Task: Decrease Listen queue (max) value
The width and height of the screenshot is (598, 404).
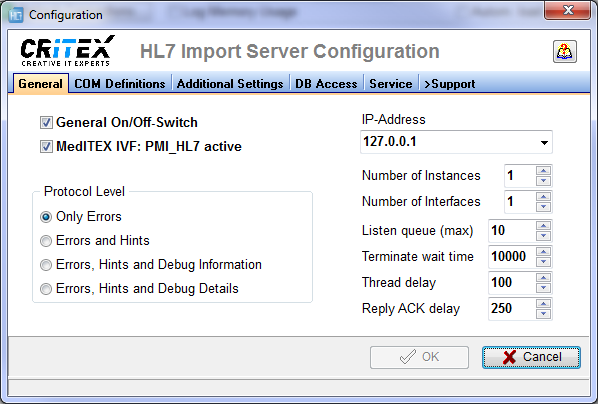Action: pos(543,236)
